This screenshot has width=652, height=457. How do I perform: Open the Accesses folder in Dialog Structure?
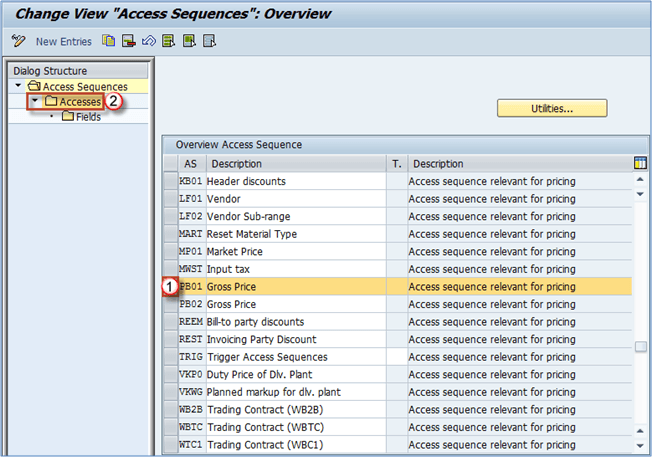tap(78, 102)
